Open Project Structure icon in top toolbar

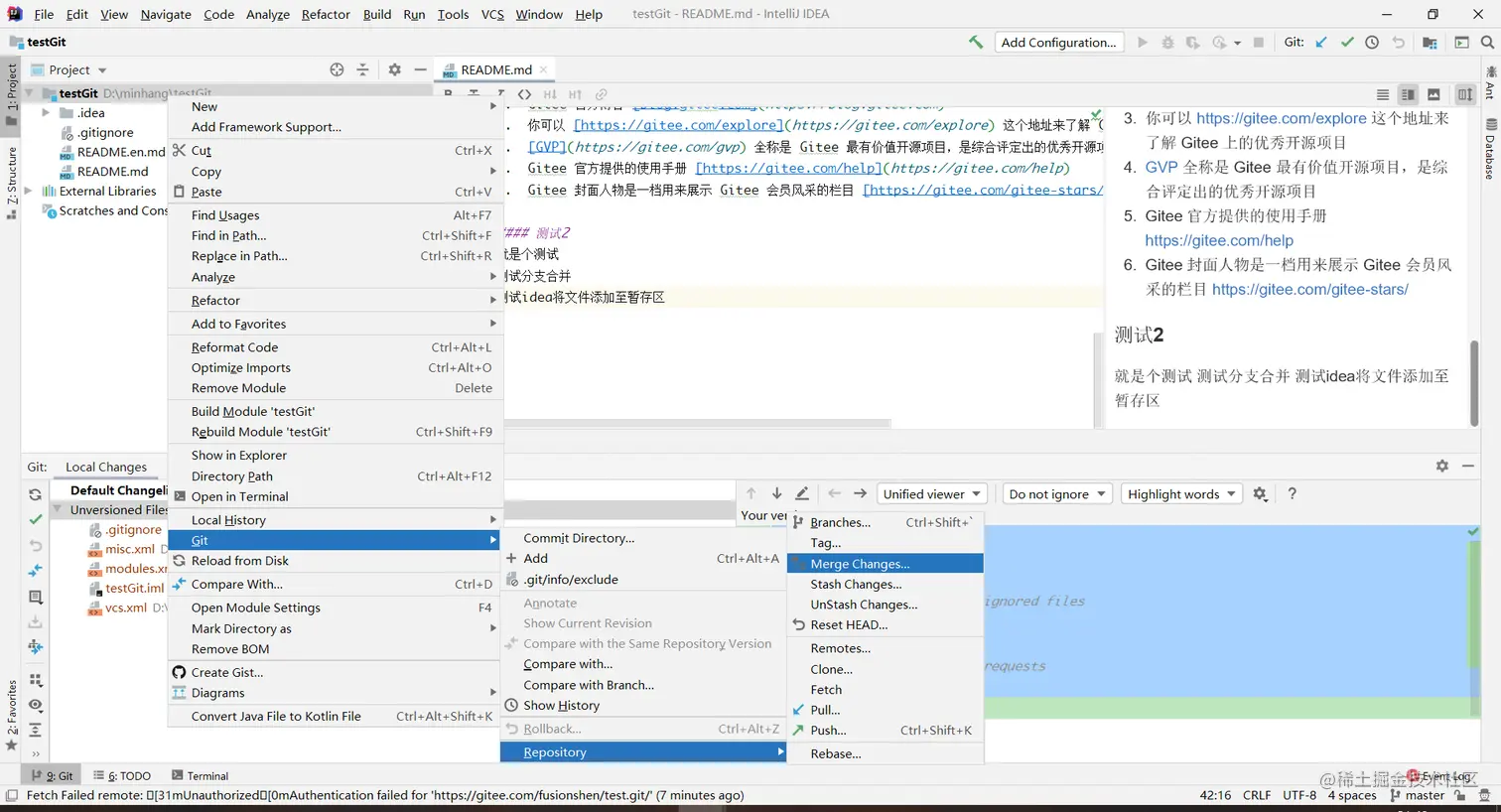1430,42
